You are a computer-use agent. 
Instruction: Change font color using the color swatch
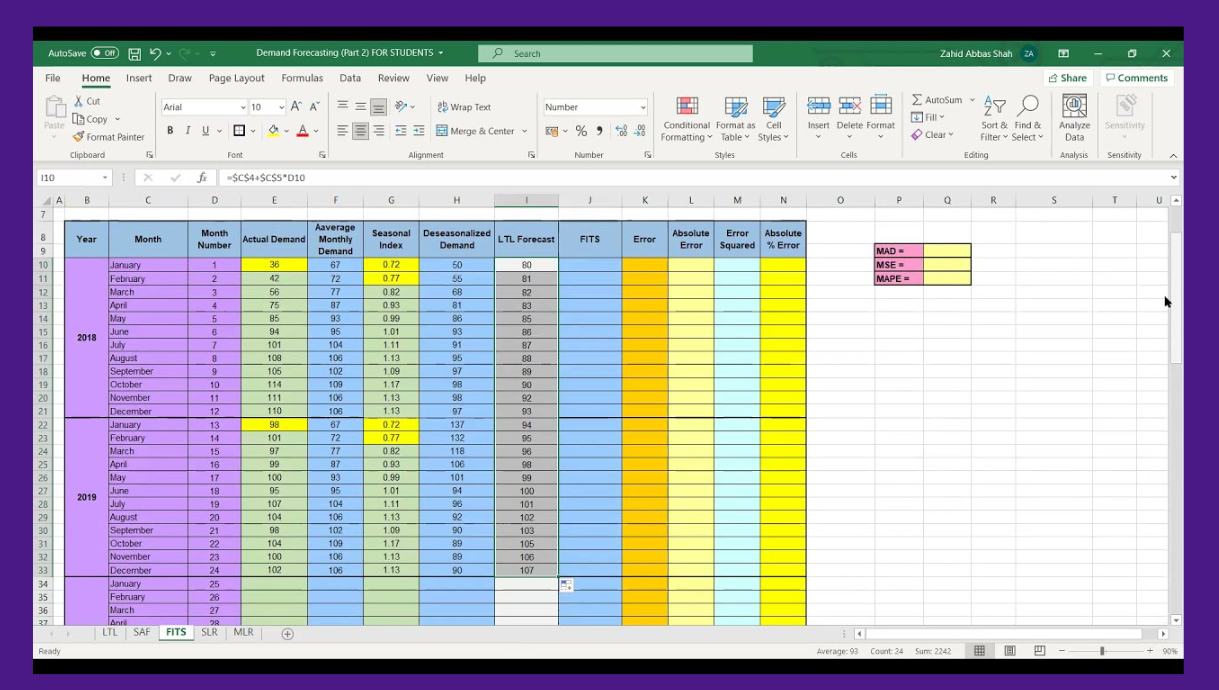pyautogui.click(x=305, y=131)
